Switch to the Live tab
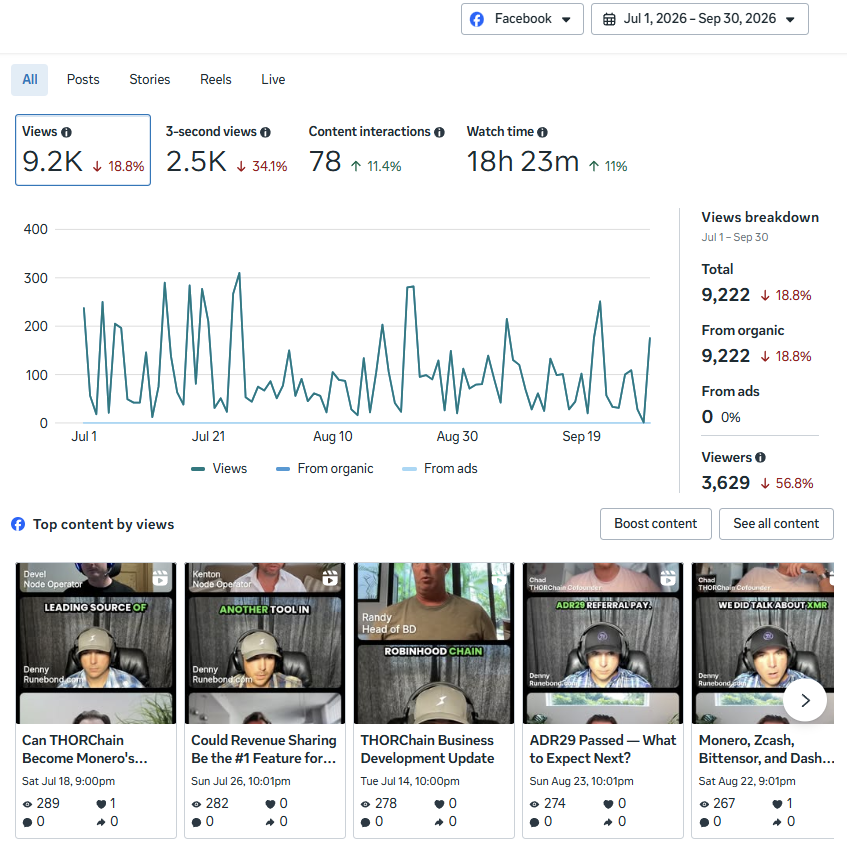 pos(273,80)
